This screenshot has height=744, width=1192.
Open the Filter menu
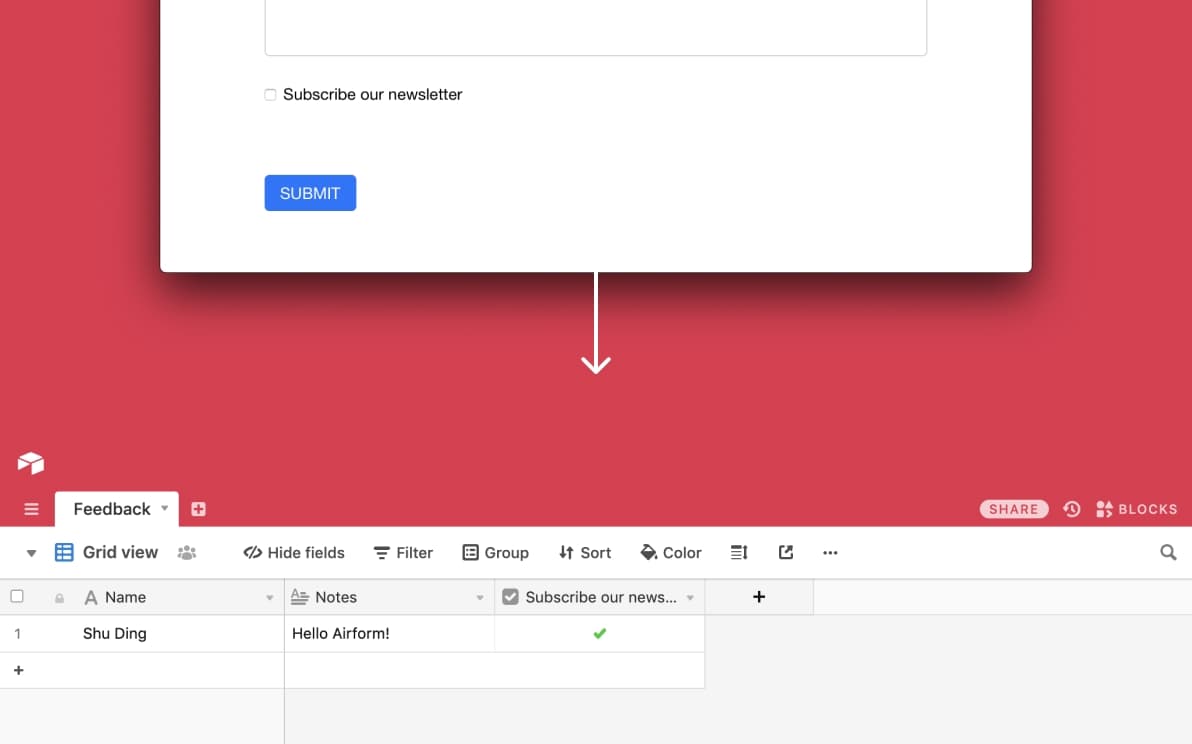[x=403, y=553]
